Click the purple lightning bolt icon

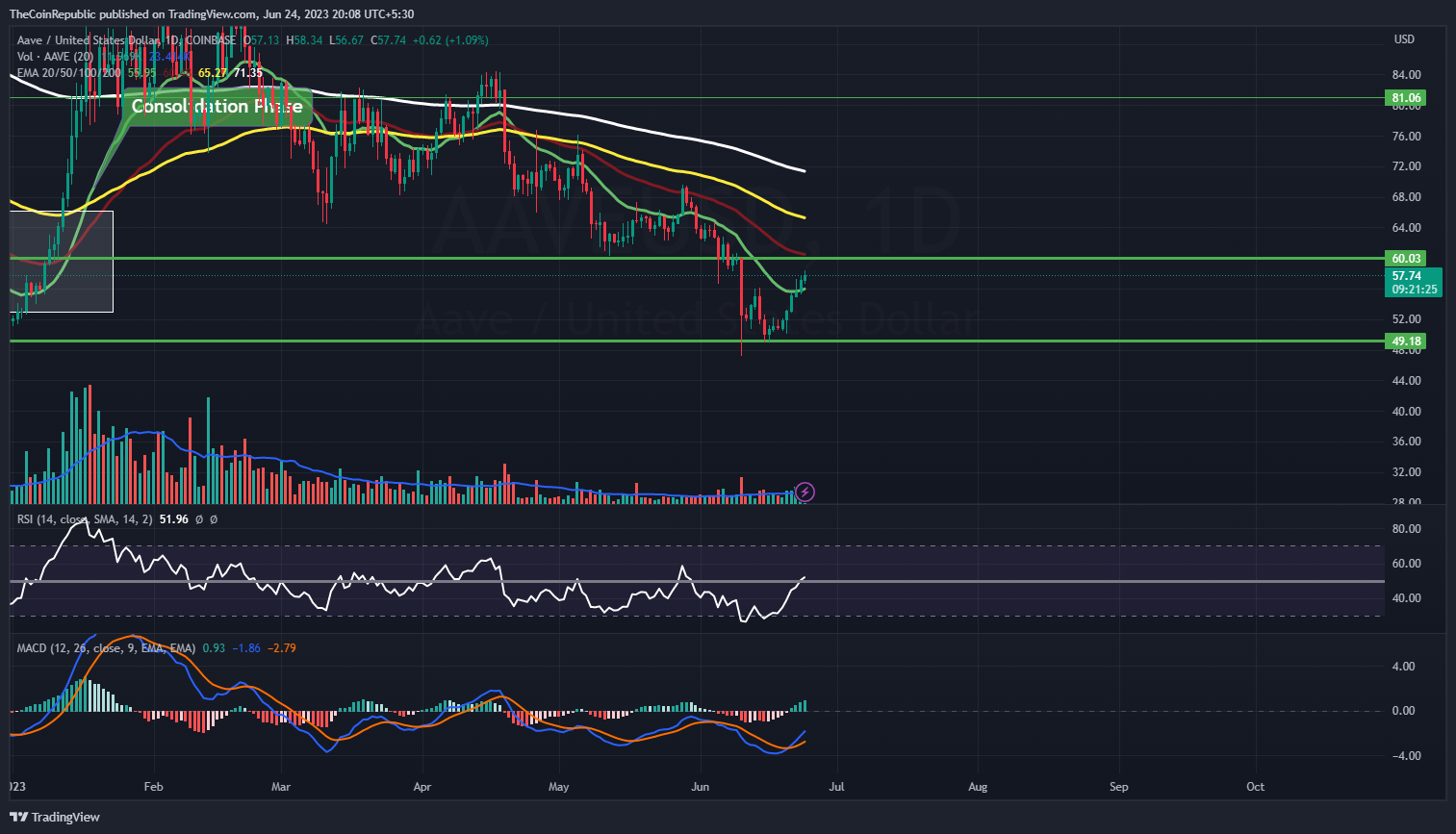pos(805,493)
